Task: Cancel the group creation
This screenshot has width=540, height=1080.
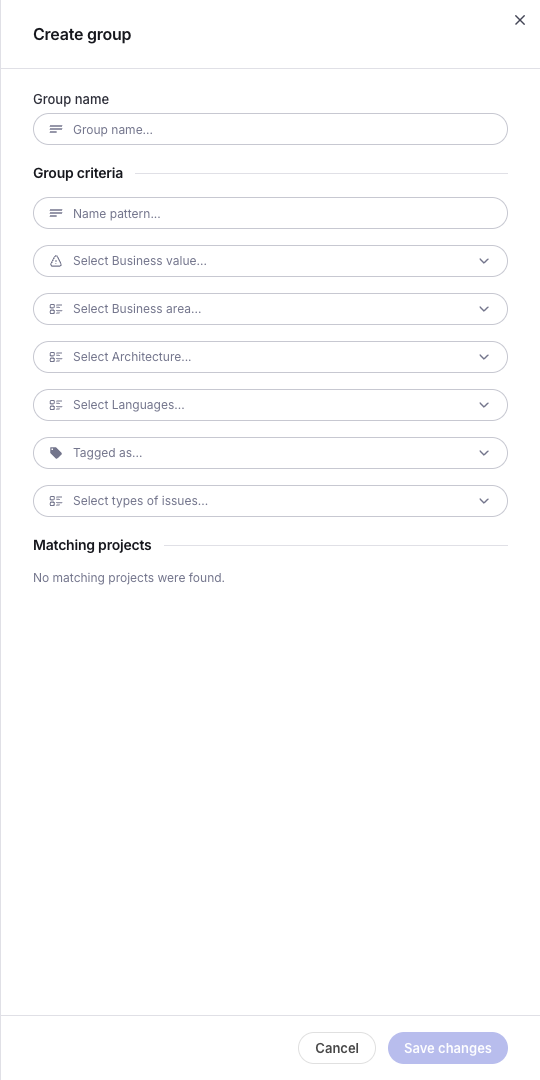Action: (337, 1048)
